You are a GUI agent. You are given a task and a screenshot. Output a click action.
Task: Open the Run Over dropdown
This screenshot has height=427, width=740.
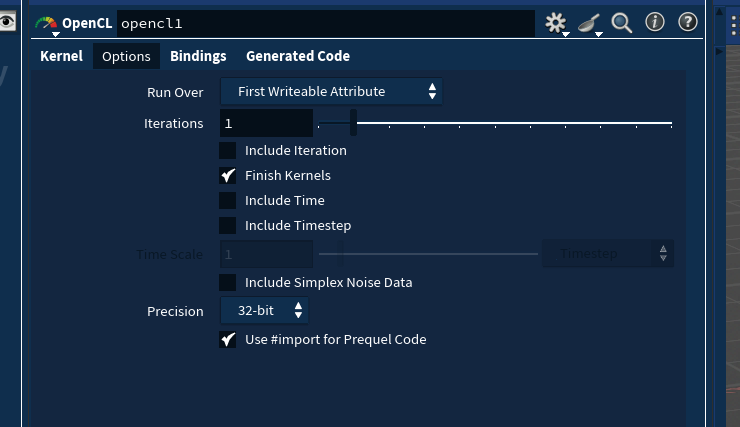coord(331,92)
